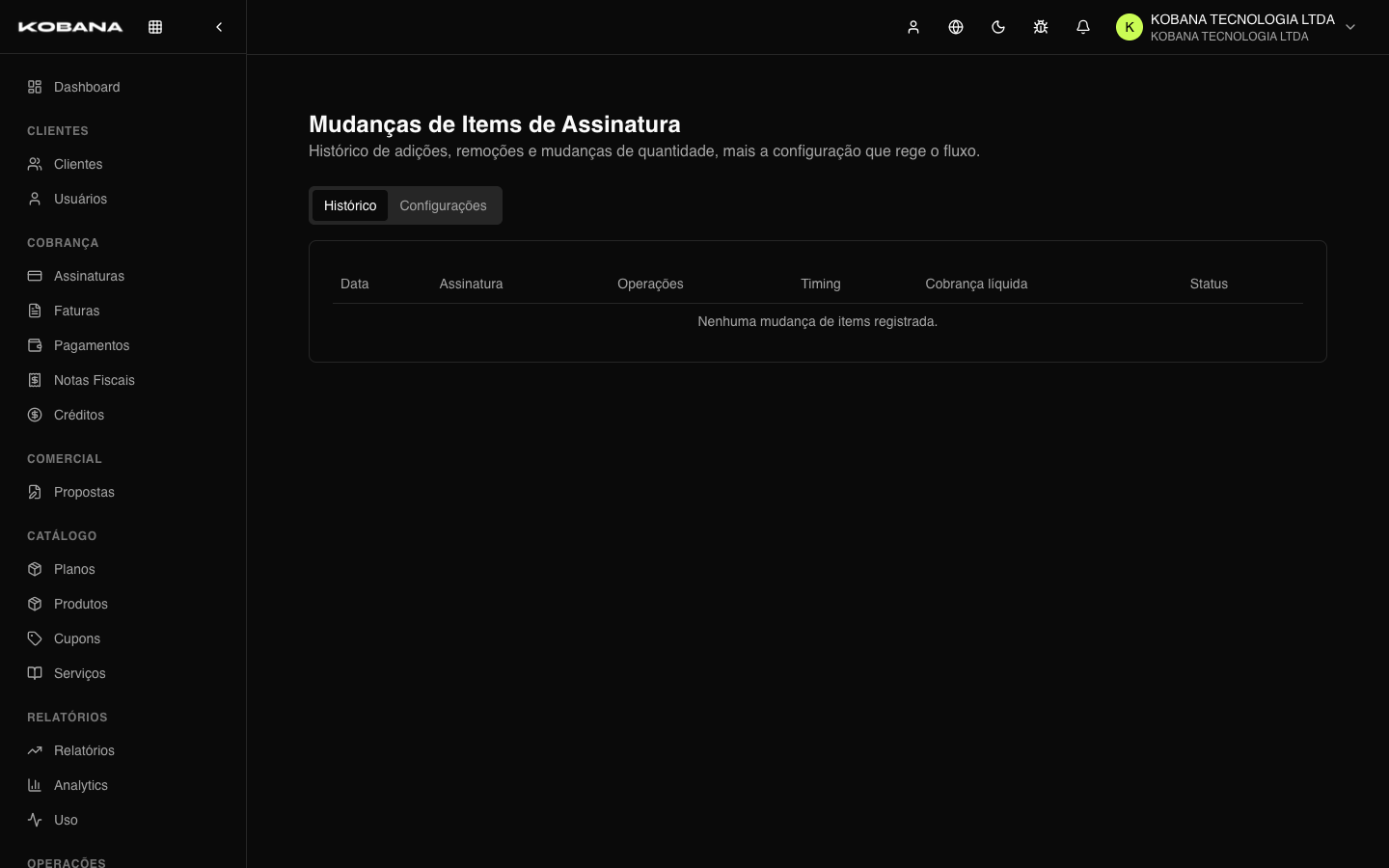Click the 'Mudanças de Items de Assinatura' heading
The image size is (1389, 868).
point(495,124)
